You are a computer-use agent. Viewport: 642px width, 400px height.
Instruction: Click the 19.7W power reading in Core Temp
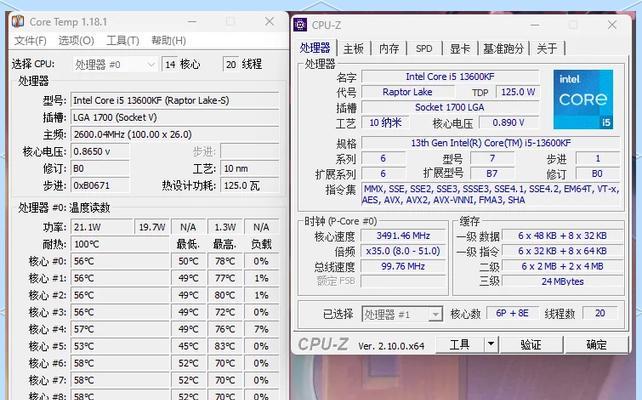152,227
